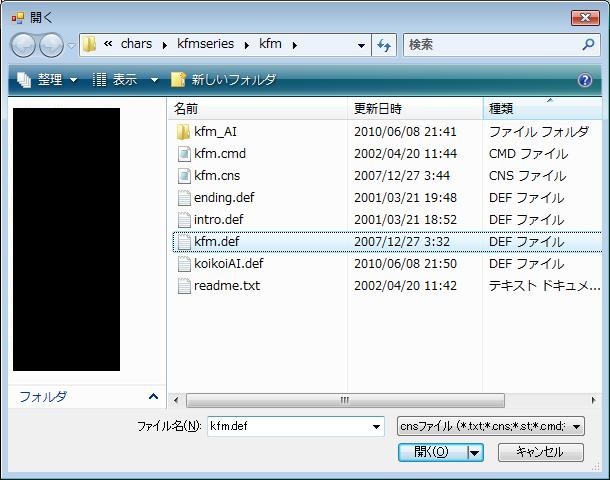610x480 pixels.
Task: Sort by 更新日時 column header
Action: point(415,108)
